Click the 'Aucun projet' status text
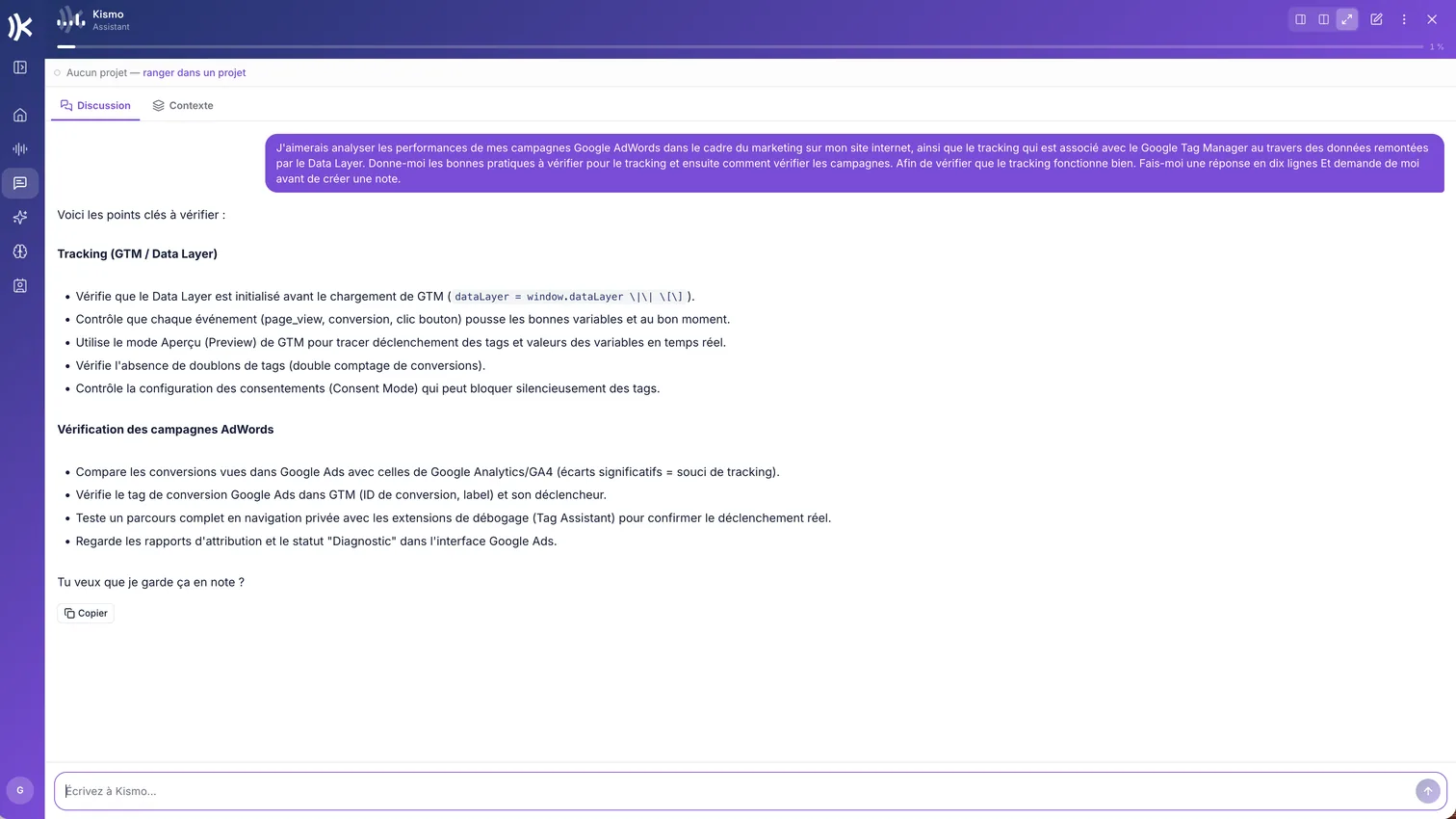This screenshot has height=819, width=1456. pos(96,72)
